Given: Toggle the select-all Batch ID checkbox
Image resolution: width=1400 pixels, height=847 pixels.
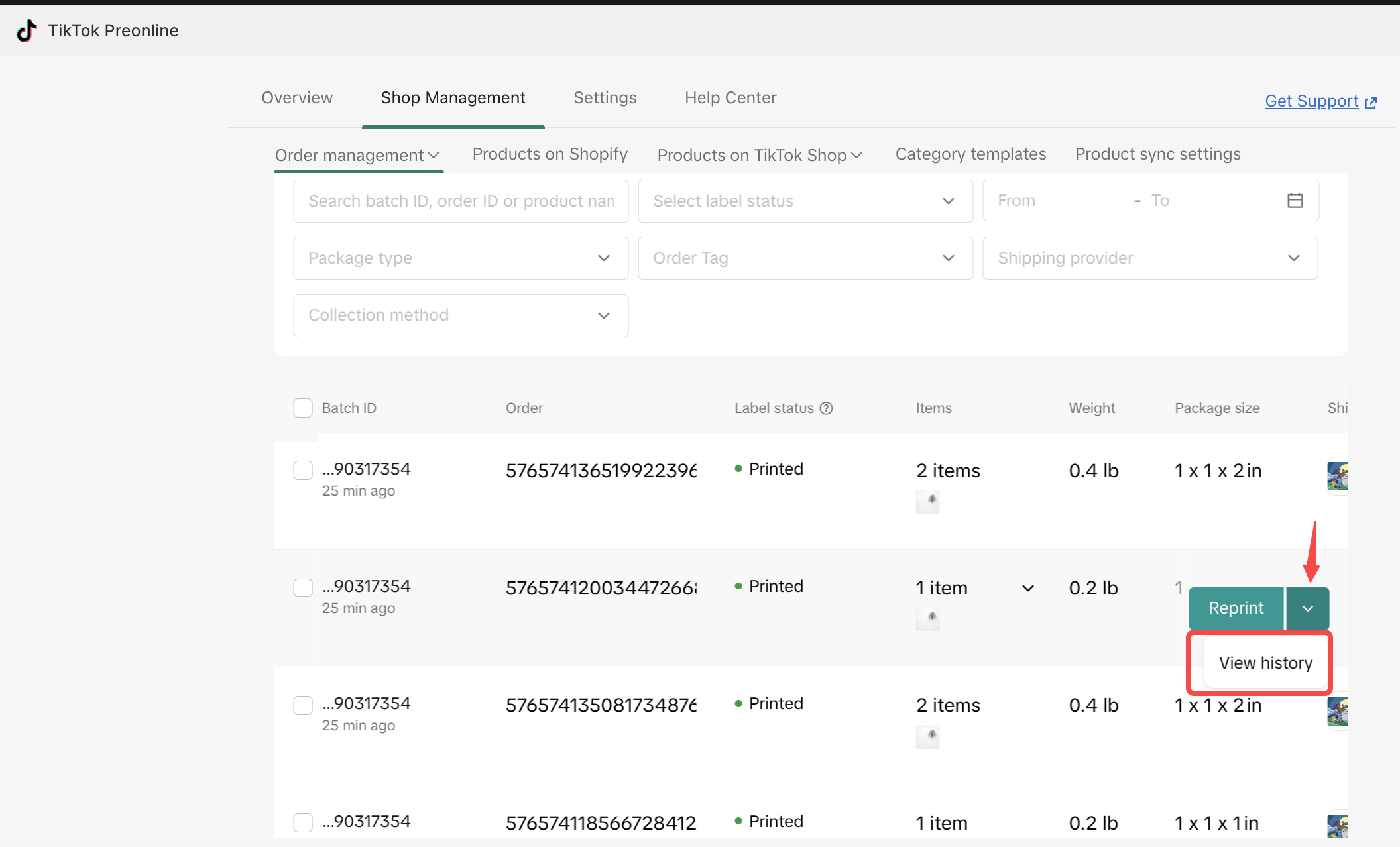Looking at the screenshot, I should (x=303, y=408).
